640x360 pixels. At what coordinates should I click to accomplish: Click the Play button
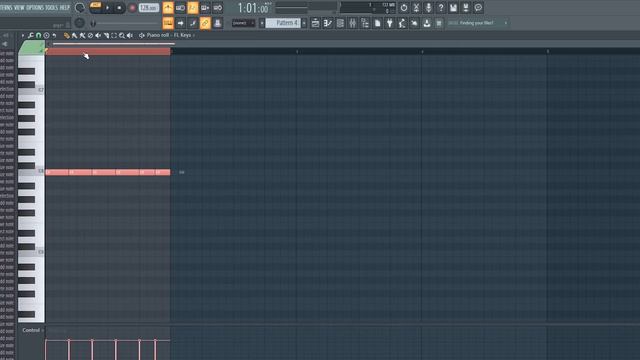[x=107, y=8]
